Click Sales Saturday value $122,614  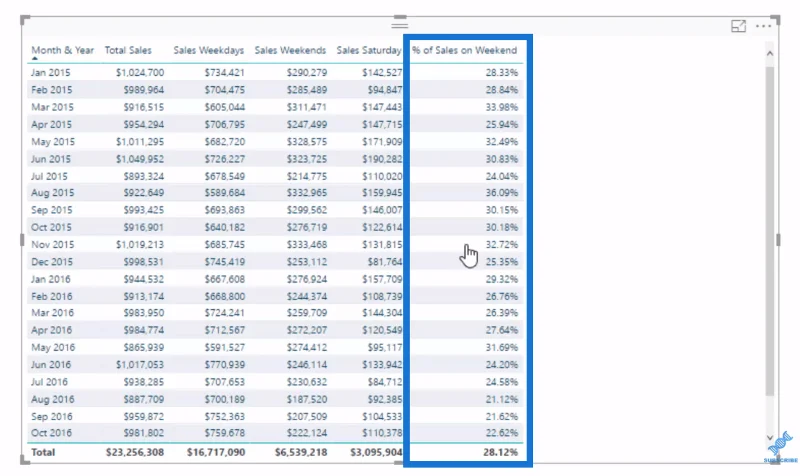click(382, 228)
